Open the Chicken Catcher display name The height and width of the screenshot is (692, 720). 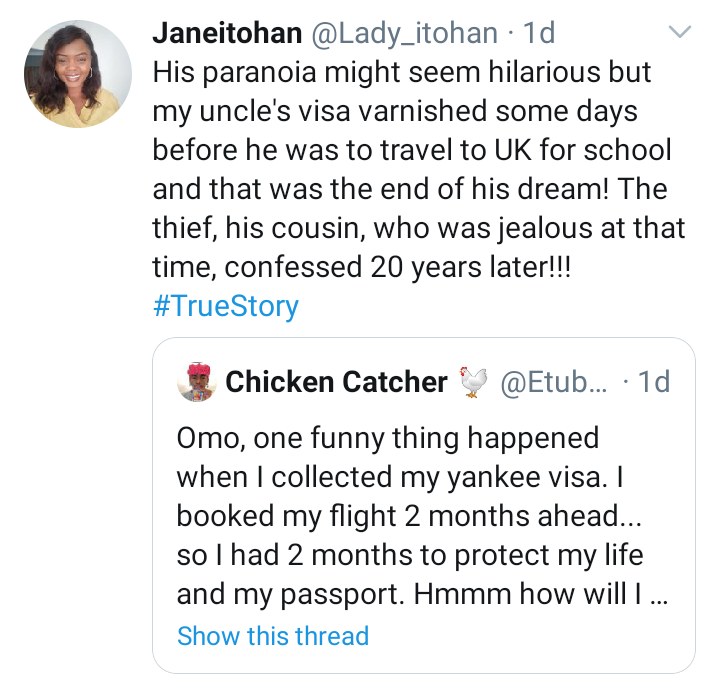click(x=337, y=381)
